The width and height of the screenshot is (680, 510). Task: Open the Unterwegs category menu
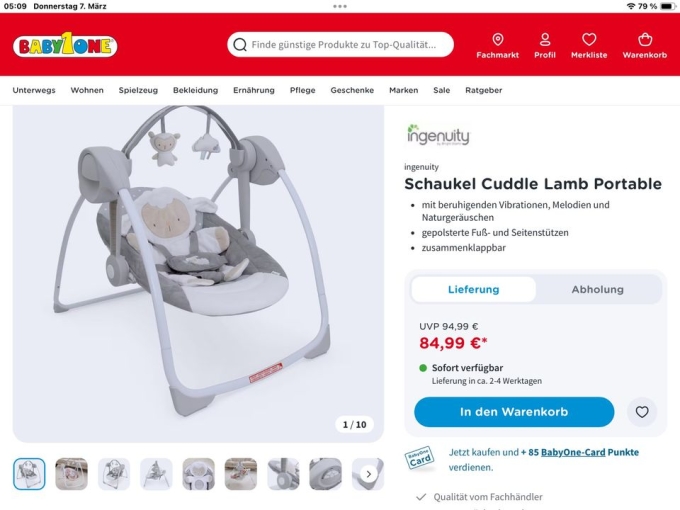(34, 90)
